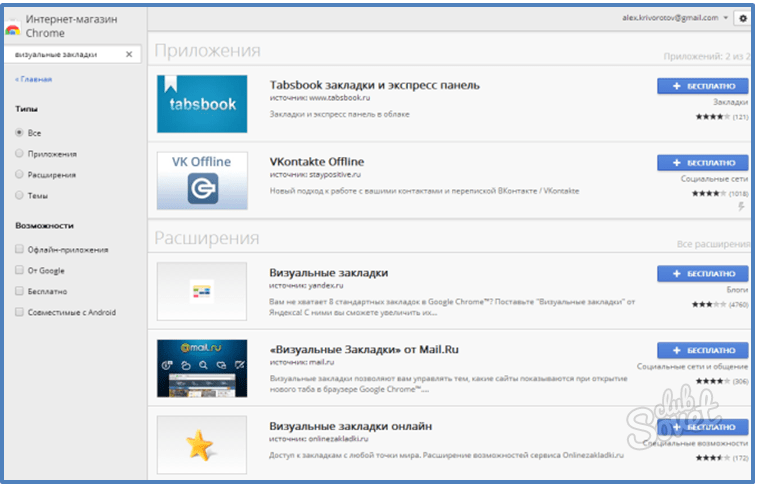757x486 pixels.
Task: Enable the От Google checkbox
Action: (x=19, y=270)
